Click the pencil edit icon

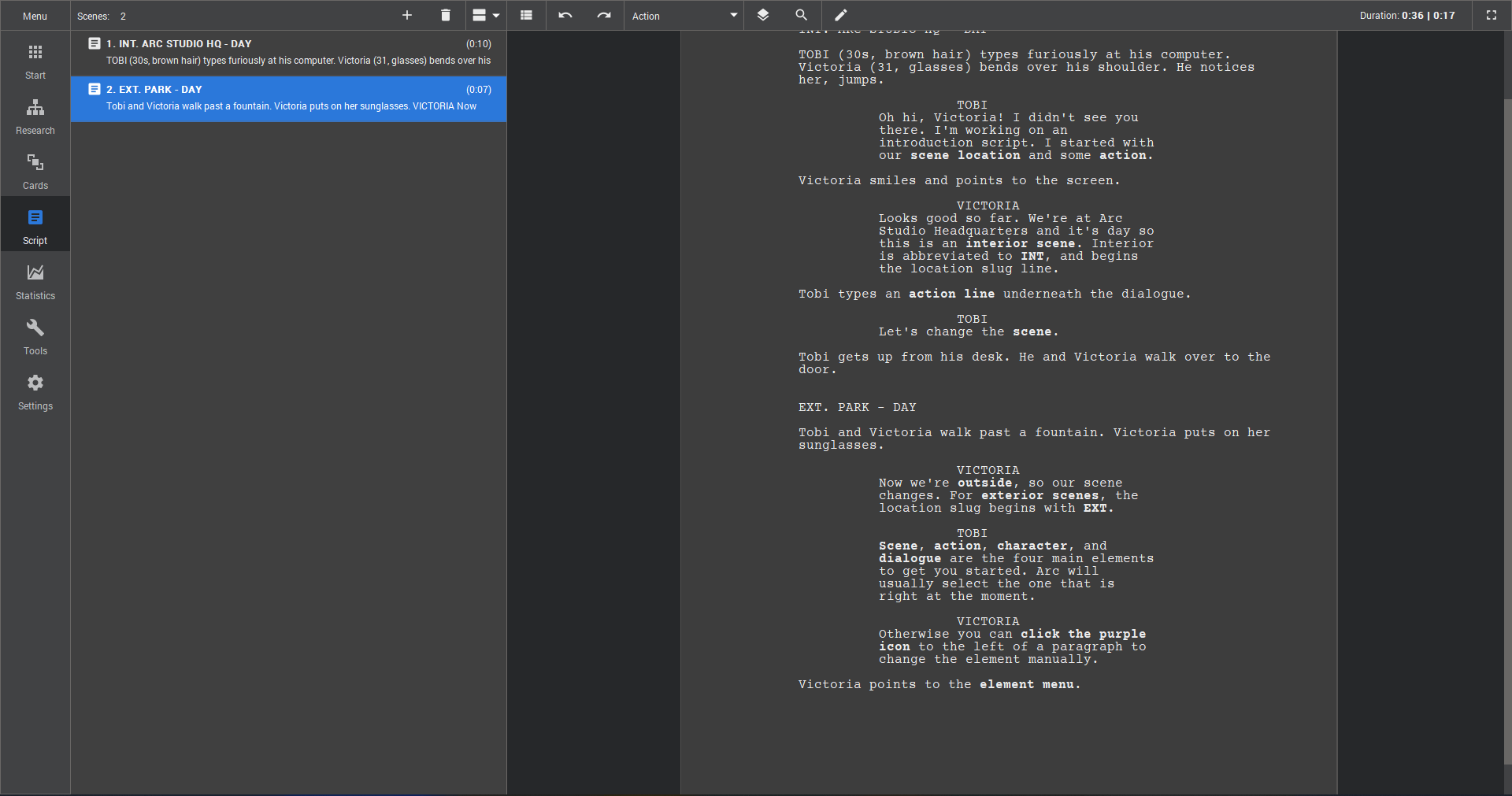pos(841,16)
